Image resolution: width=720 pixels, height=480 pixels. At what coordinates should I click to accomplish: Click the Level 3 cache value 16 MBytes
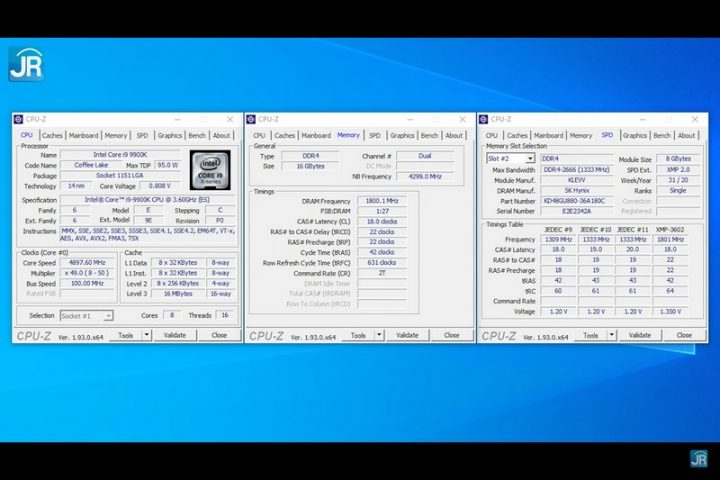pos(178,294)
